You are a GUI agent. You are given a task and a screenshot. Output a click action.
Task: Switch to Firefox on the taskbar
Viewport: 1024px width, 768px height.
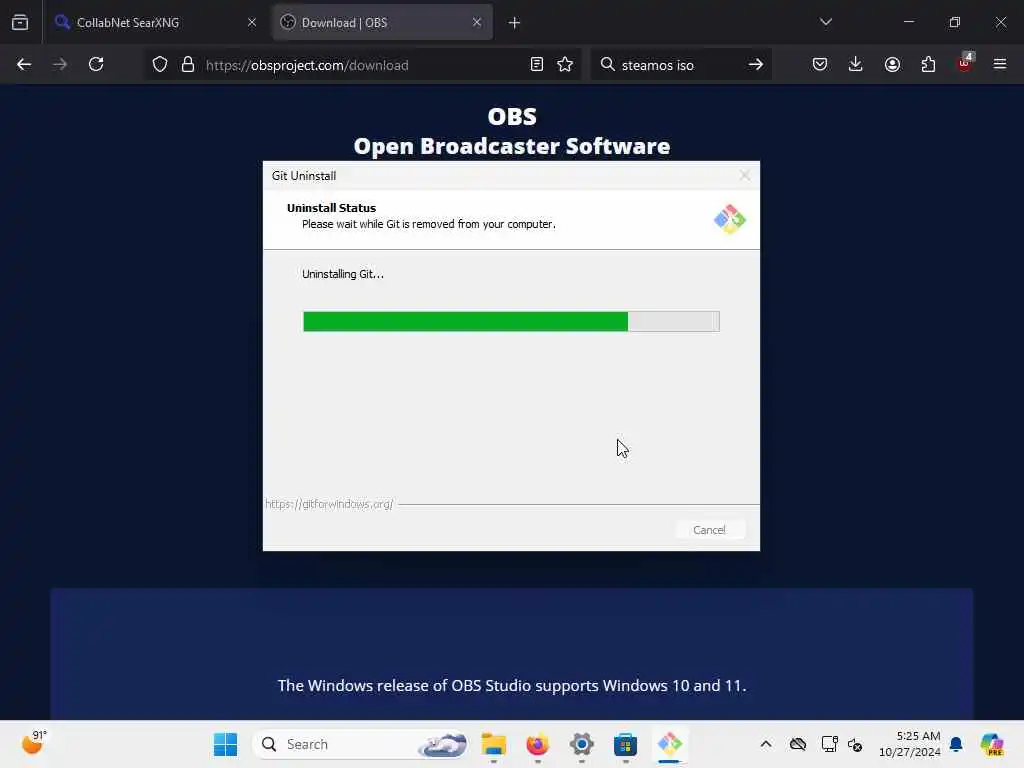click(537, 744)
